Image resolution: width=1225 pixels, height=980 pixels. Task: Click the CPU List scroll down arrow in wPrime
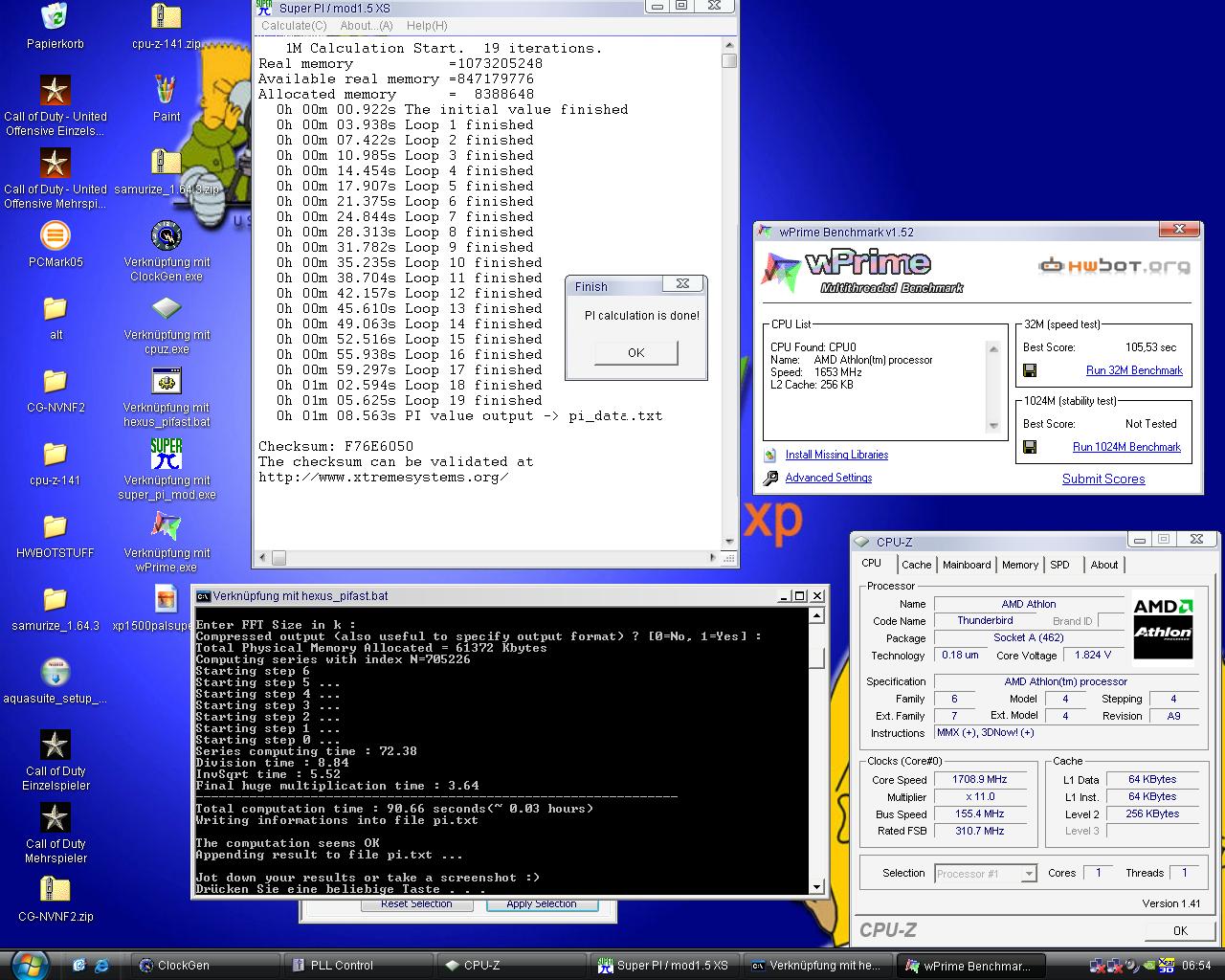993,427
